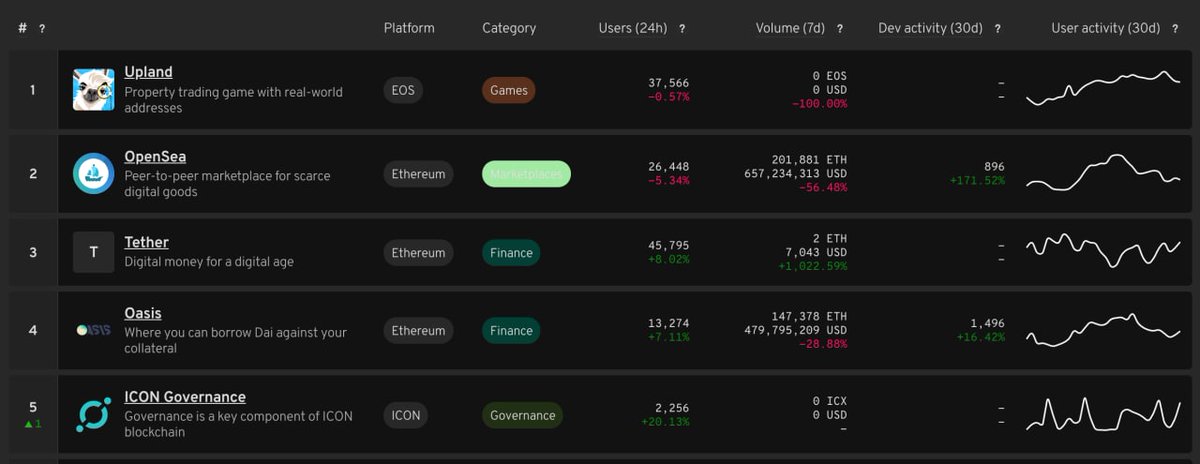Click the Ethereum platform tag for OpenSea
This screenshot has height=464, width=1200.
pos(418,174)
